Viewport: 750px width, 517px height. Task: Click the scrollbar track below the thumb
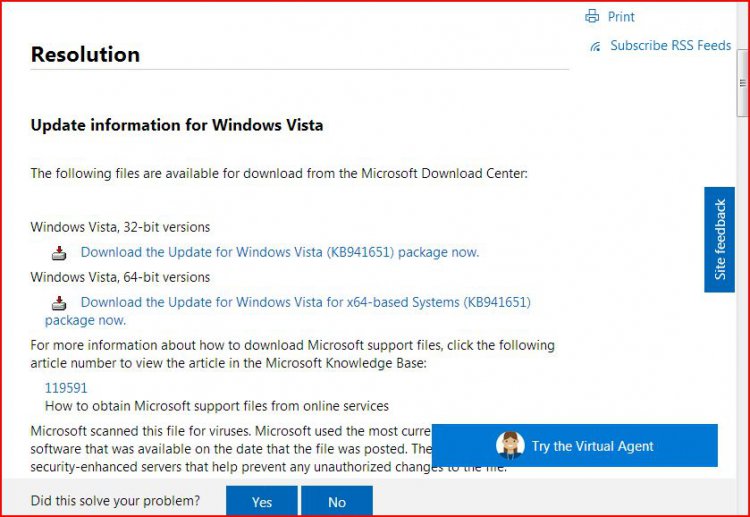pyautogui.click(x=742, y=300)
